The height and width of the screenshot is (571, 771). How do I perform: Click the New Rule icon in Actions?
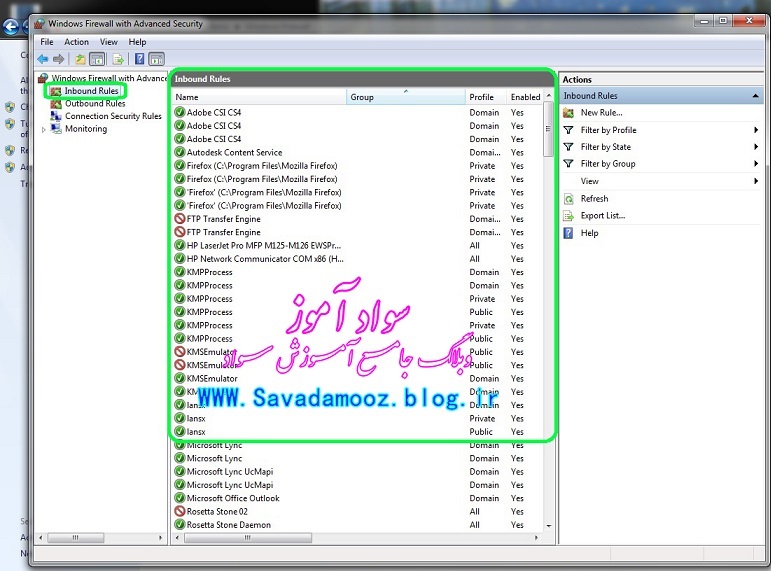pyautogui.click(x=568, y=113)
